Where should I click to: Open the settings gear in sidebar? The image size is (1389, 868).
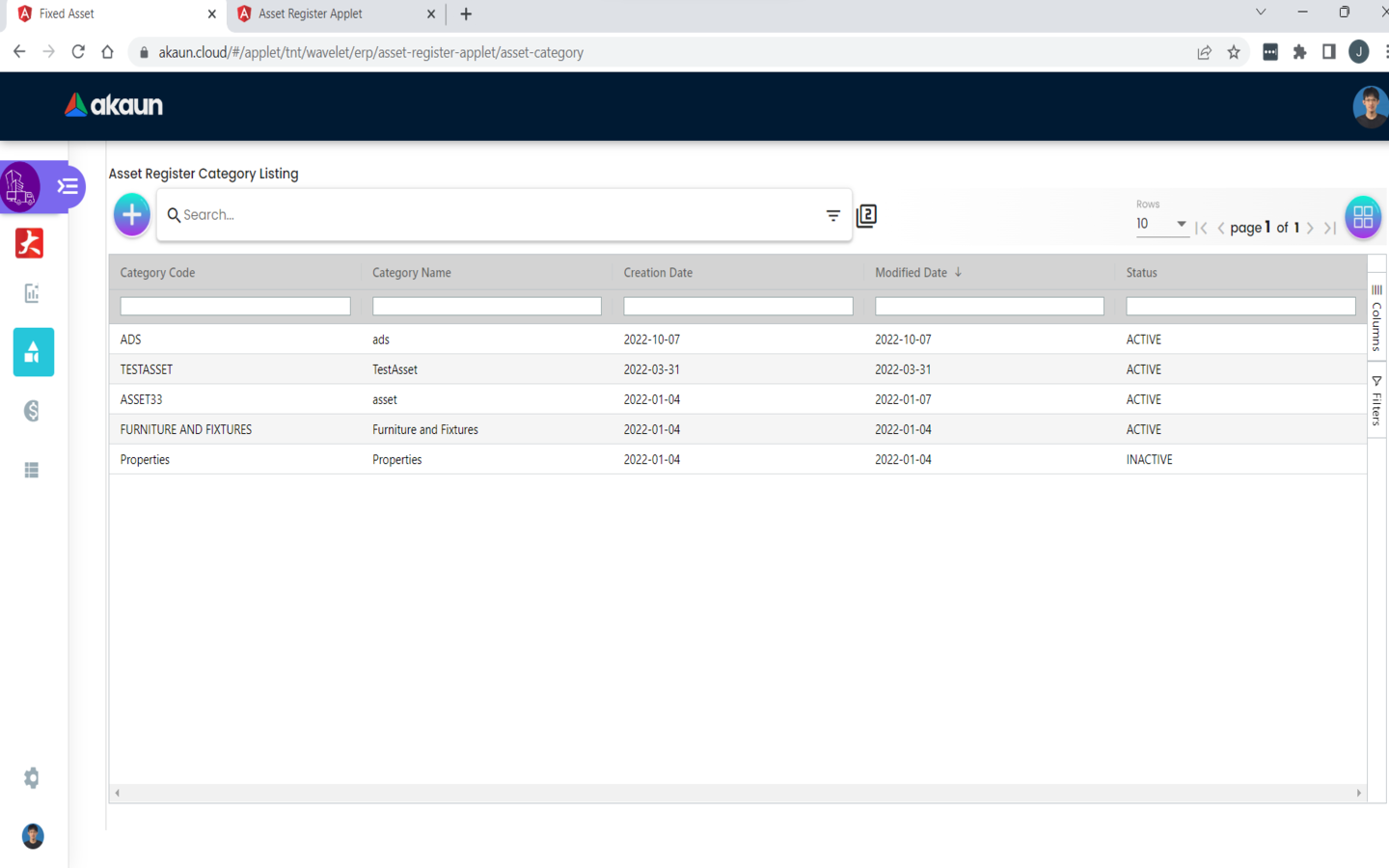pos(32,777)
